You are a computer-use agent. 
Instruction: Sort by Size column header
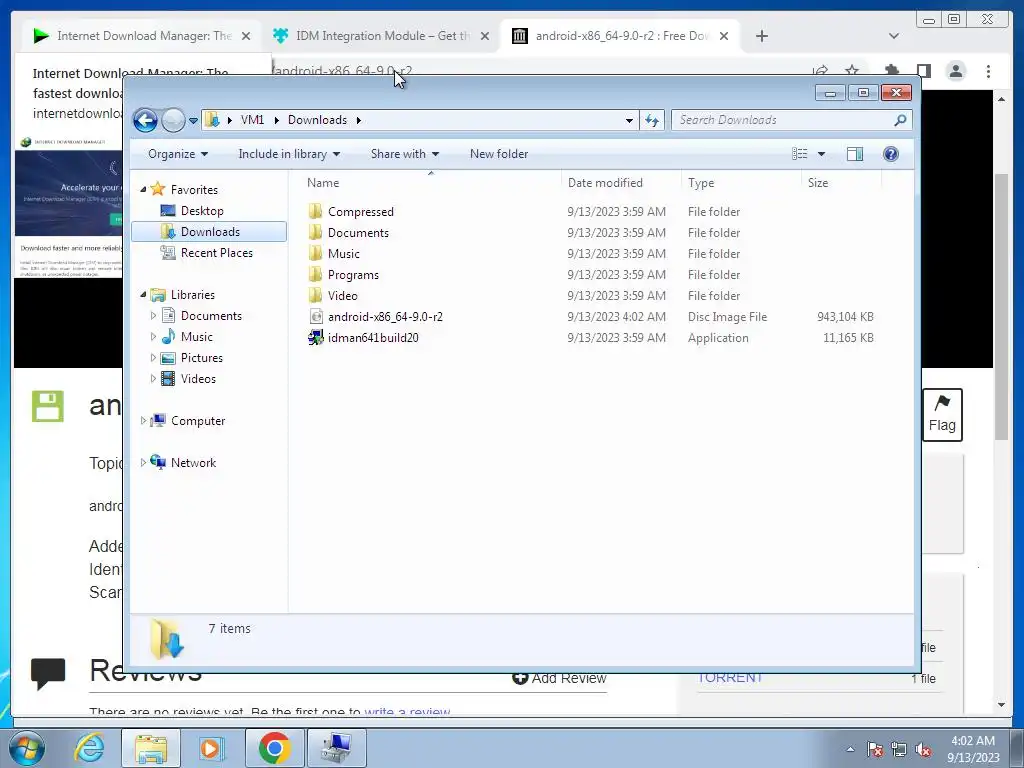click(841, 183)
